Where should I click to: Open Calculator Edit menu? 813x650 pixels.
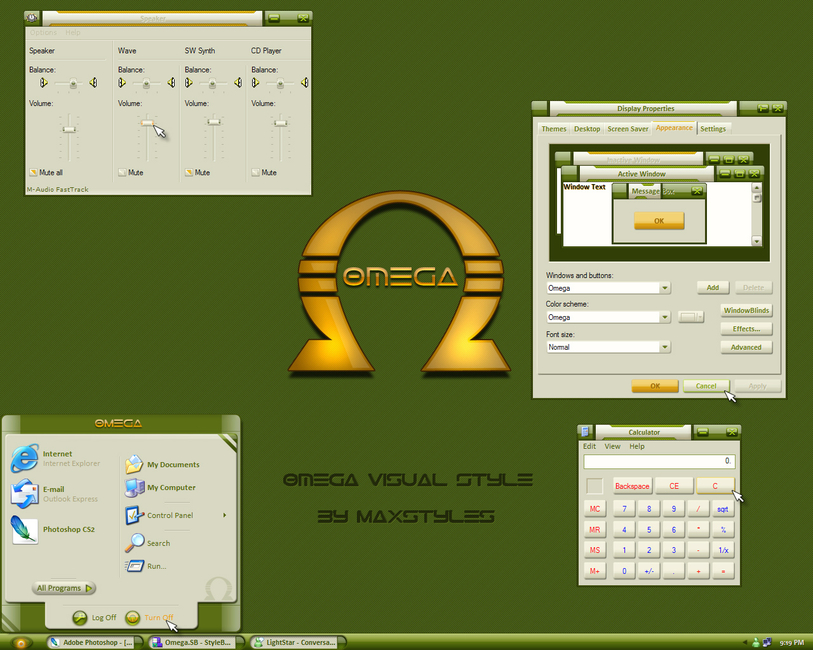(x=590, y=446)
